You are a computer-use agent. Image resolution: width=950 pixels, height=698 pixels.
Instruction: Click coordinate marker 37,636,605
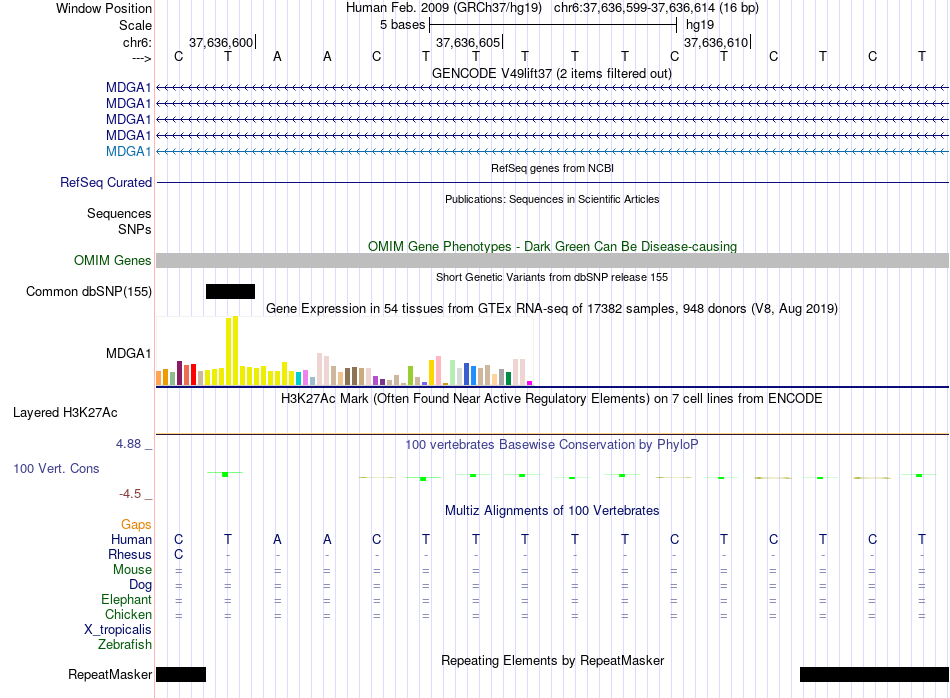coord(468,42)
